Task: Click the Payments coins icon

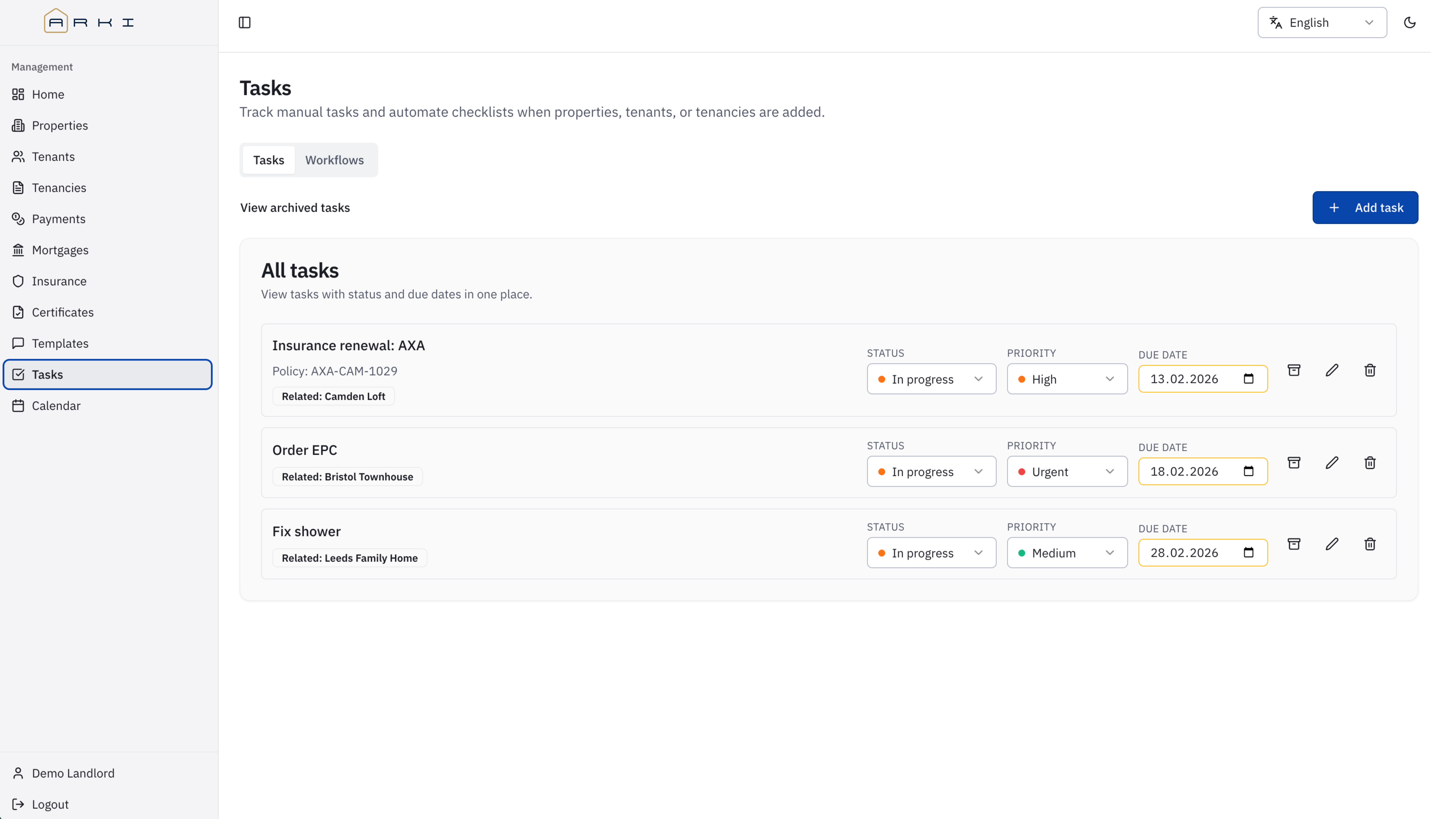Action: tap(18, 219)
